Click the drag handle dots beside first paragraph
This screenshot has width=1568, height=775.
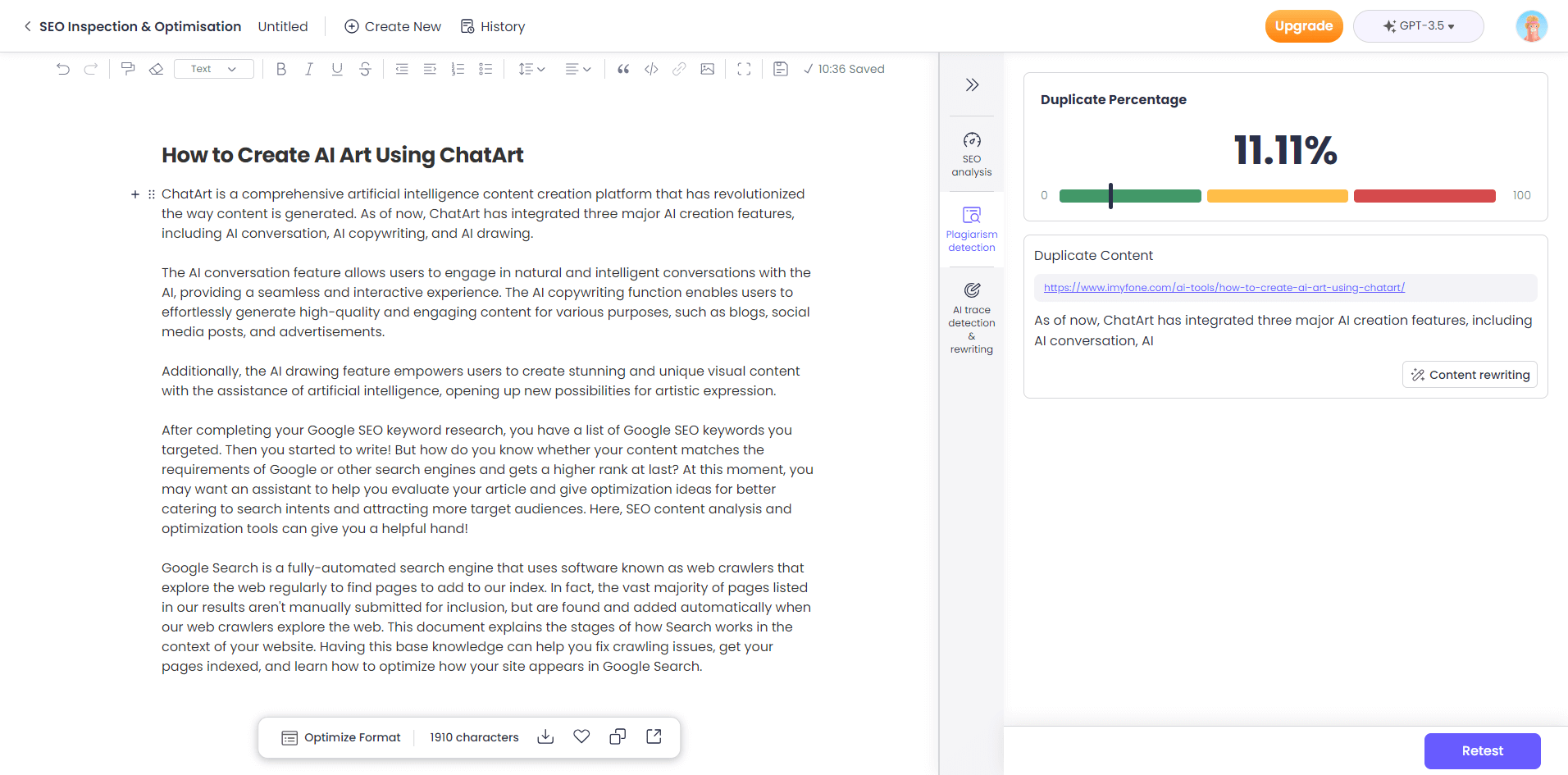click(152, 194)
